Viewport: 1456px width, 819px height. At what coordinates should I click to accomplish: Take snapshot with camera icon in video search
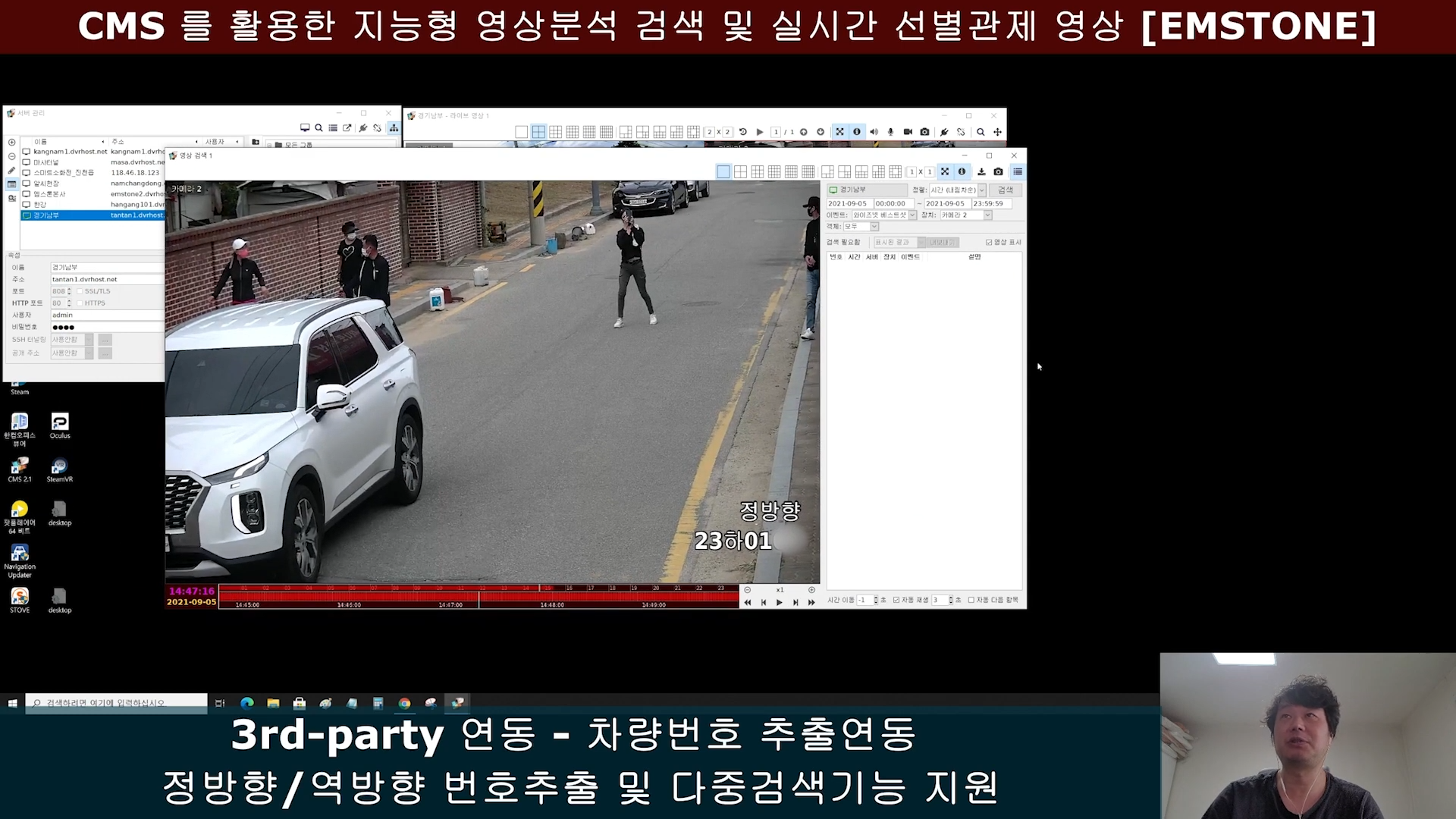tap(998, 172)
